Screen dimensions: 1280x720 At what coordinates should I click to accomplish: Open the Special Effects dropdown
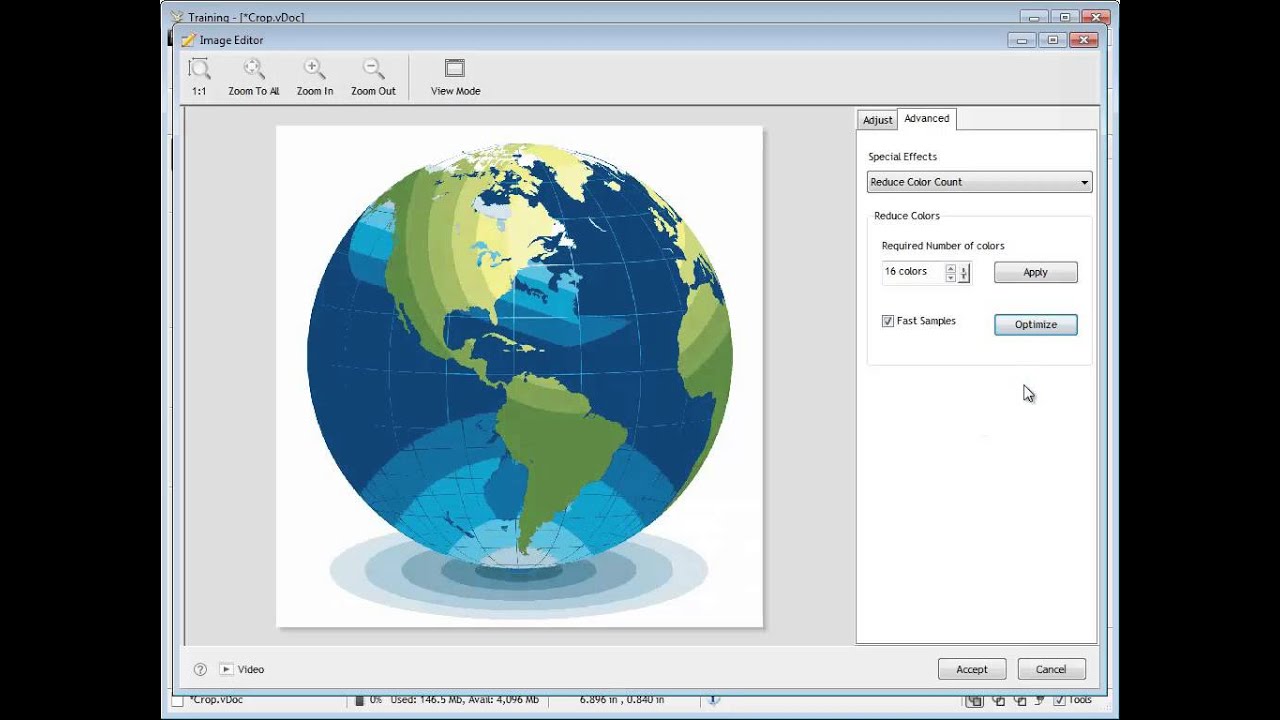pos(979,182)
